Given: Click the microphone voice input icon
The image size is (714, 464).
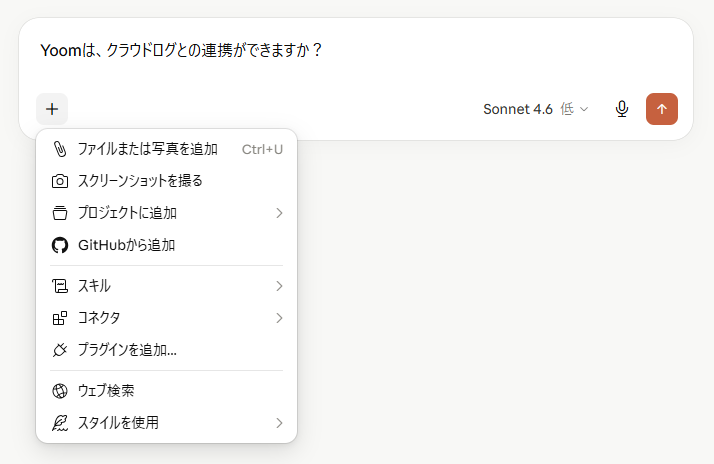Looking at the screenshot, I should [x=622, y=109].
